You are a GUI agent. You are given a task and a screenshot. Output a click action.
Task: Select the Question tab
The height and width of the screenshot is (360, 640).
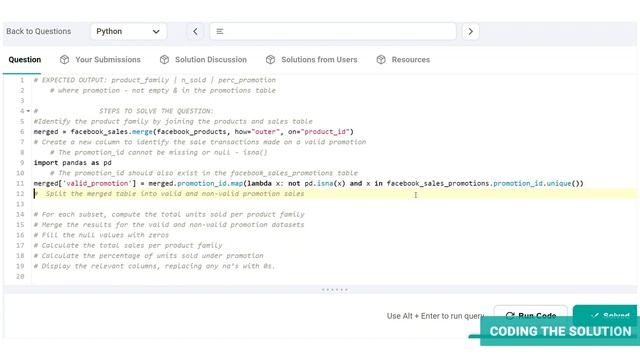click(24, 60)
